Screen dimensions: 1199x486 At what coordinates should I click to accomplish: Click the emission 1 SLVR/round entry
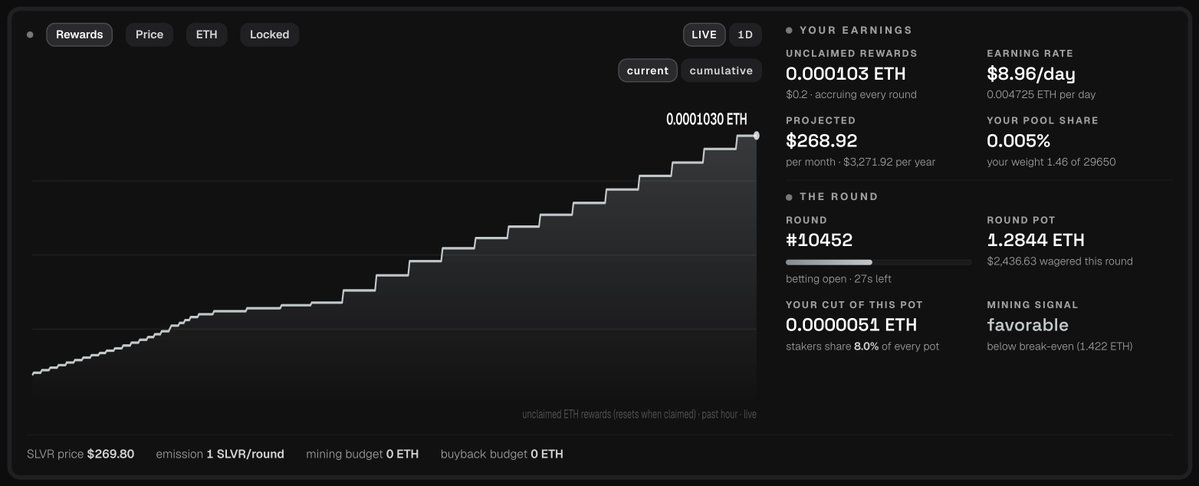[x=220, y=454]
